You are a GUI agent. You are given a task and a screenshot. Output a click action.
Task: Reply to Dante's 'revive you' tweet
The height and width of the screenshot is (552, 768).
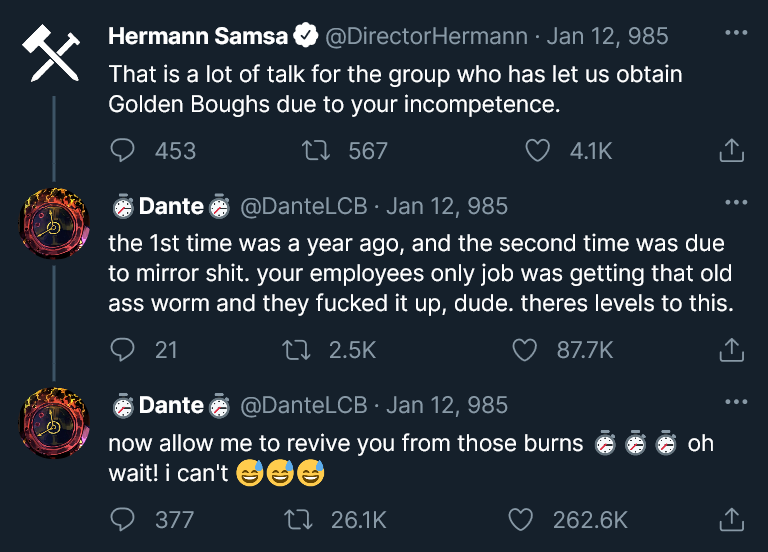point(122,520)
